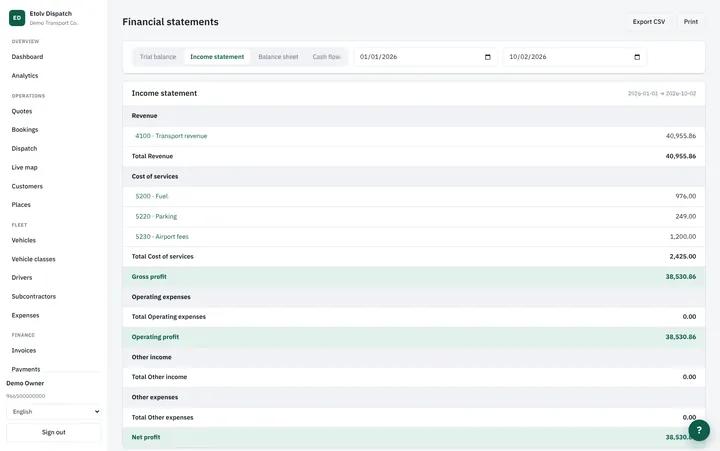
Task: Go to Dashboard in the sidebar
Action: click(x=28, y=57)
